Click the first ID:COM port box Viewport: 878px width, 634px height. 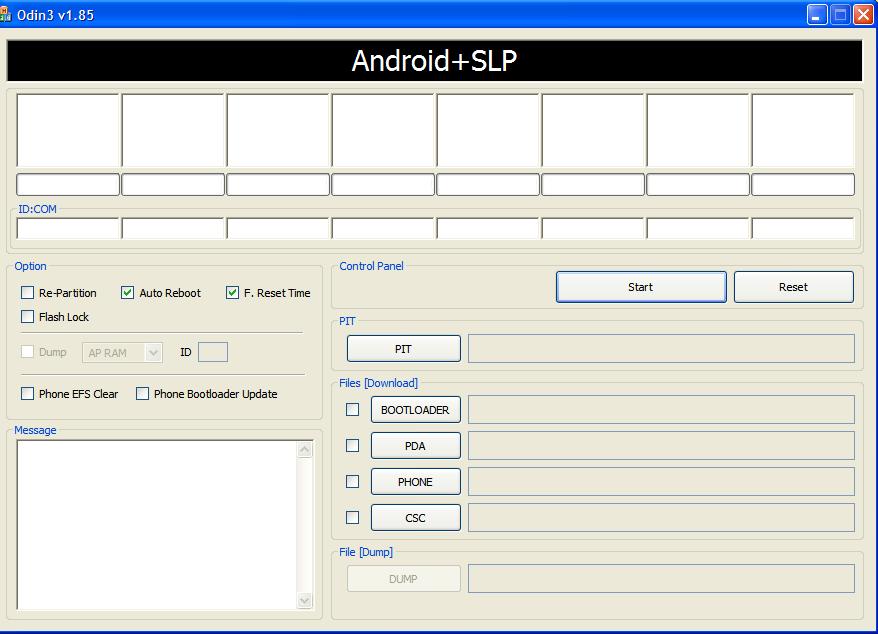(x=68, y=229)
